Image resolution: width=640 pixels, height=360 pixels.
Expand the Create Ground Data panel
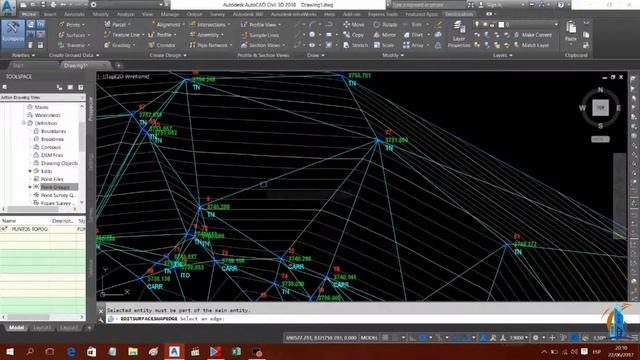tap(74, 55)
